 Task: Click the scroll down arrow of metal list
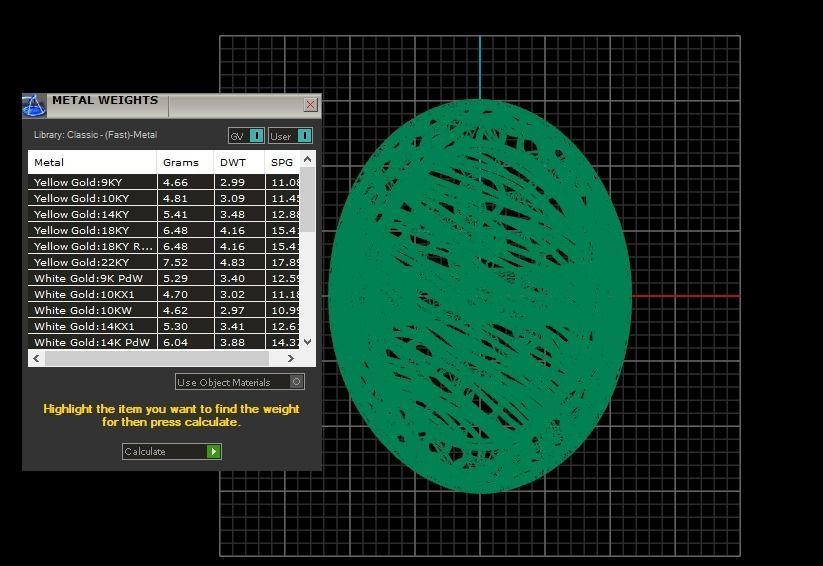coord(308,342)
